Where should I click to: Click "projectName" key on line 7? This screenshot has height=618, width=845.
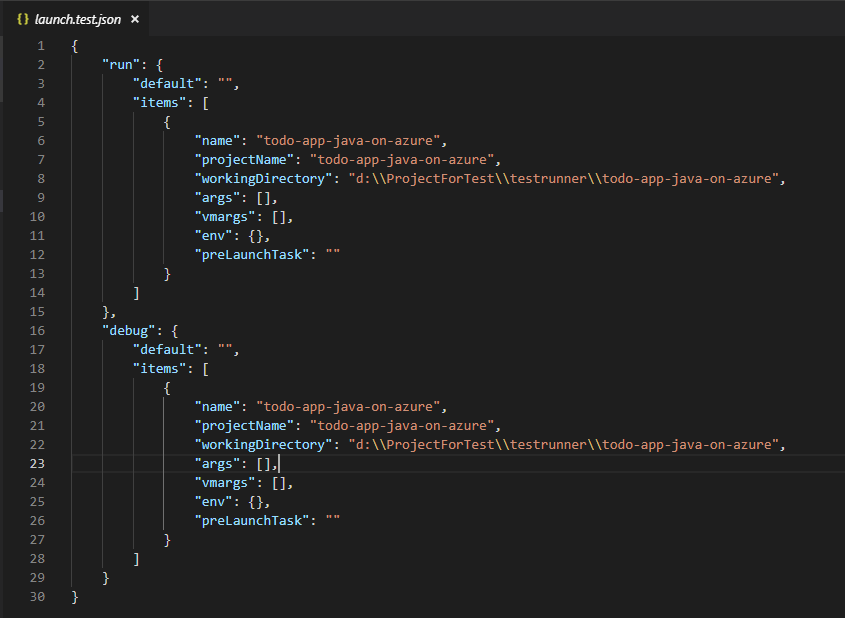(x=244, y=159)
